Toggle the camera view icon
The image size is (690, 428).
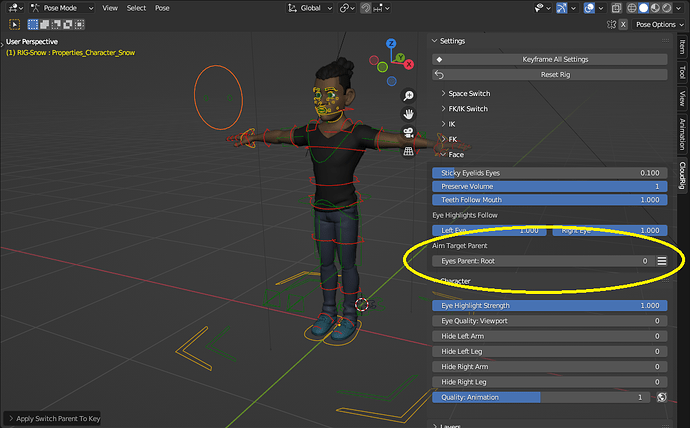[408, 132]
